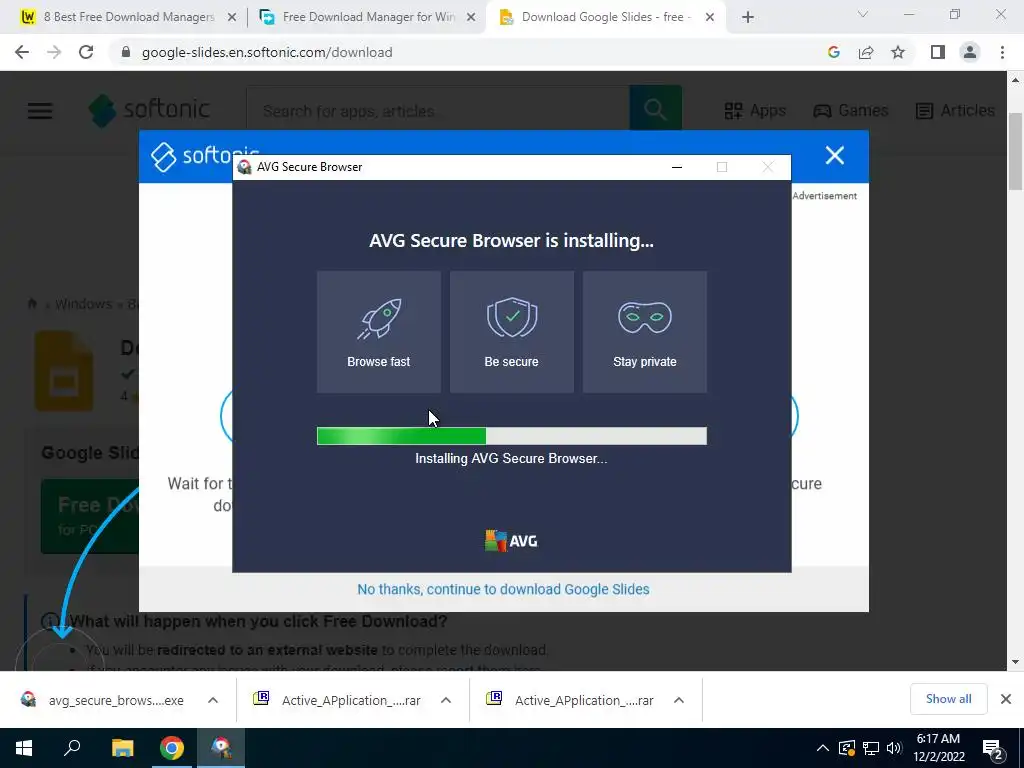Viewport: 1024px width, 768px height.
Task: Bookmark this page with the star
Action: pyautogui.click(x=898, y=52)
